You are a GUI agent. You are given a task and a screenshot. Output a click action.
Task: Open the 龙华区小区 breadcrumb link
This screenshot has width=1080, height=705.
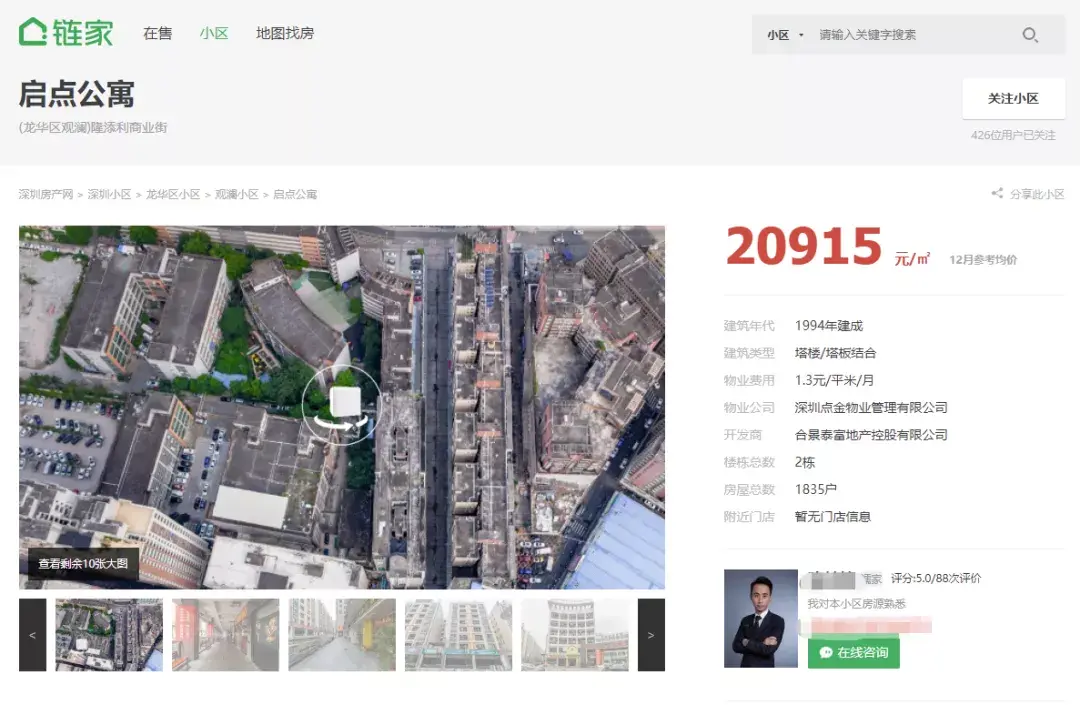coord(173,194)
